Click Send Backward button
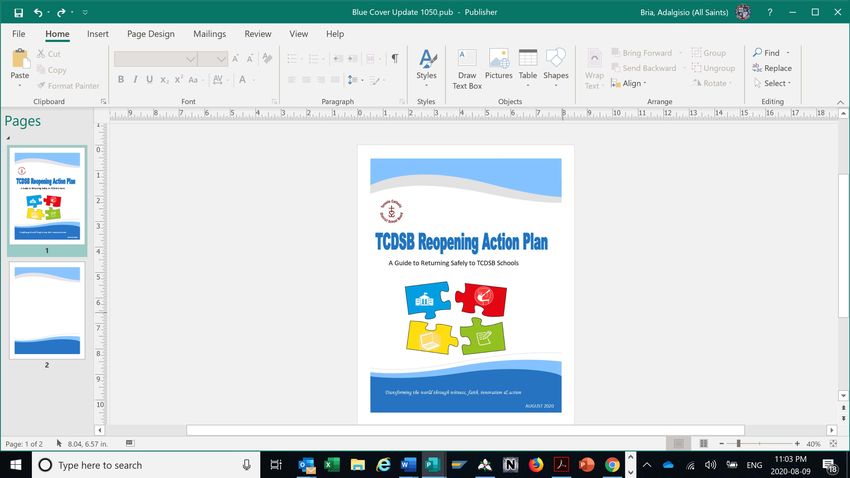The width and height of the screenshot is (850, 478). coord(644,68)
